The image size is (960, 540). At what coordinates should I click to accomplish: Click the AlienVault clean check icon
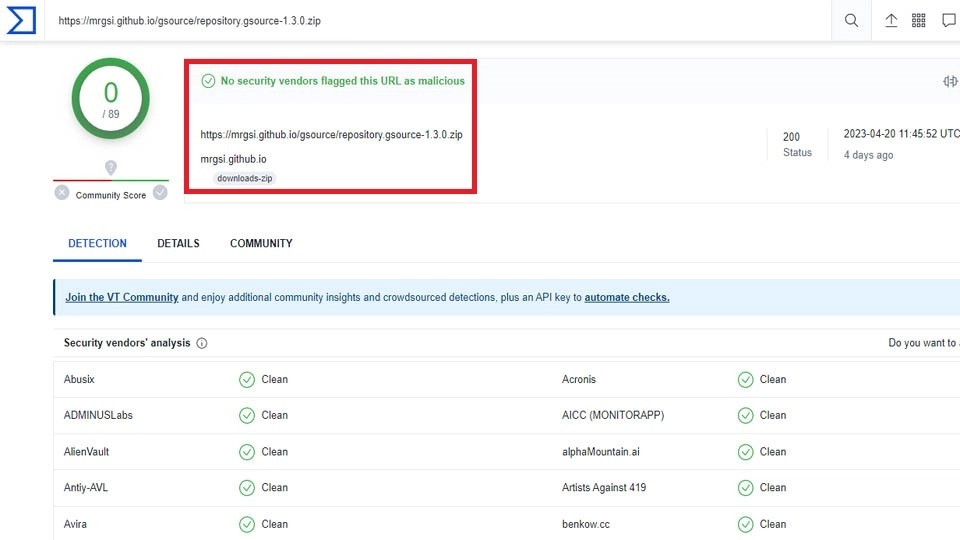247,452
